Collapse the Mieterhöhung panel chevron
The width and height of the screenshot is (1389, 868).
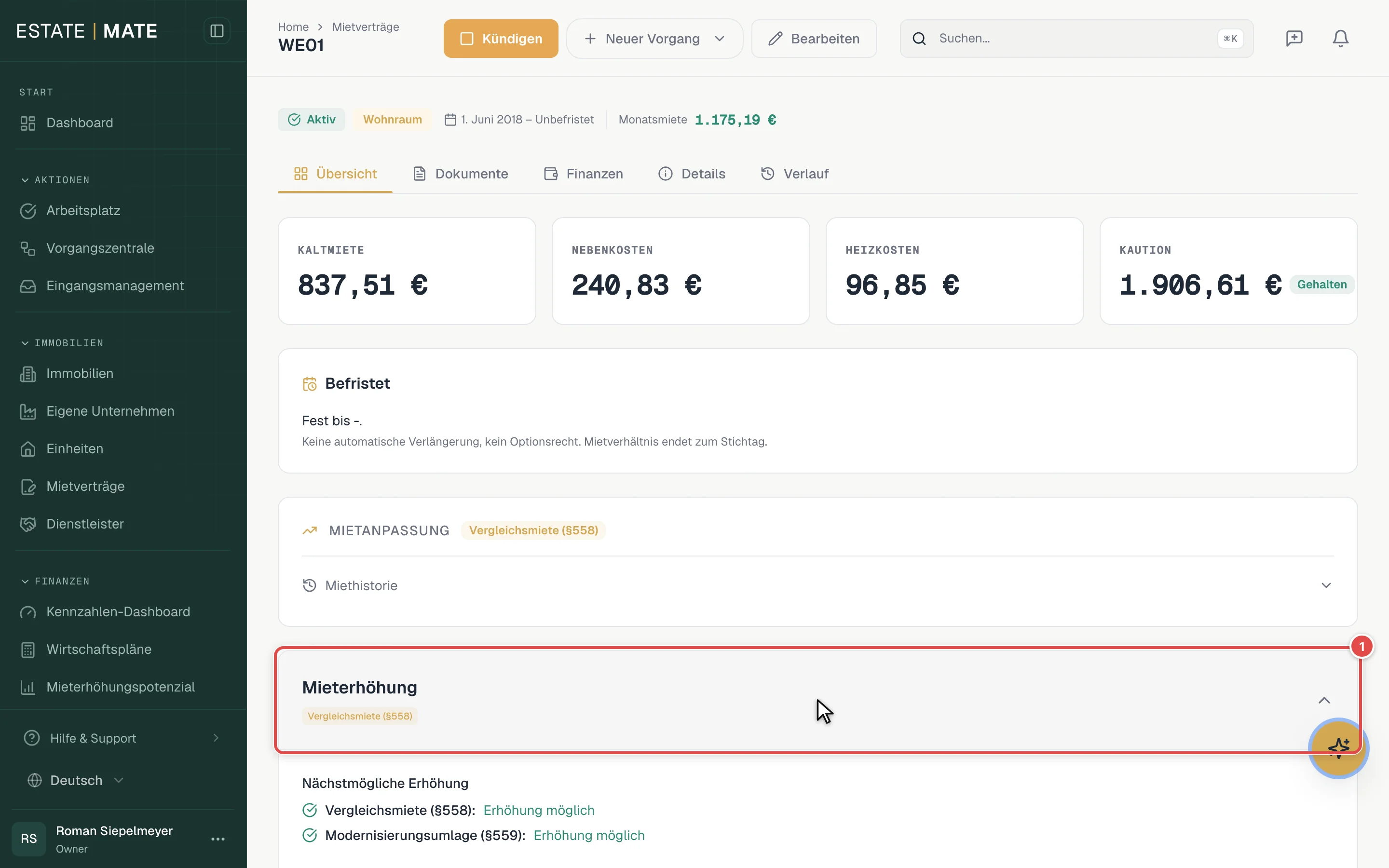point(1323,700)
